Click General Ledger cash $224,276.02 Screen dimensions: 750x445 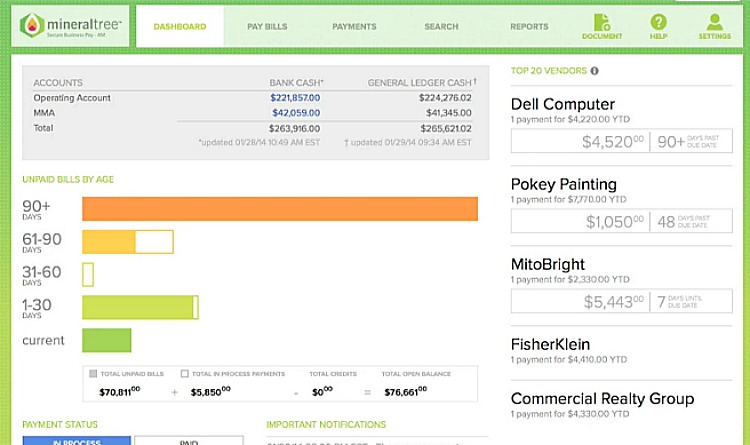tap(445, 98)
